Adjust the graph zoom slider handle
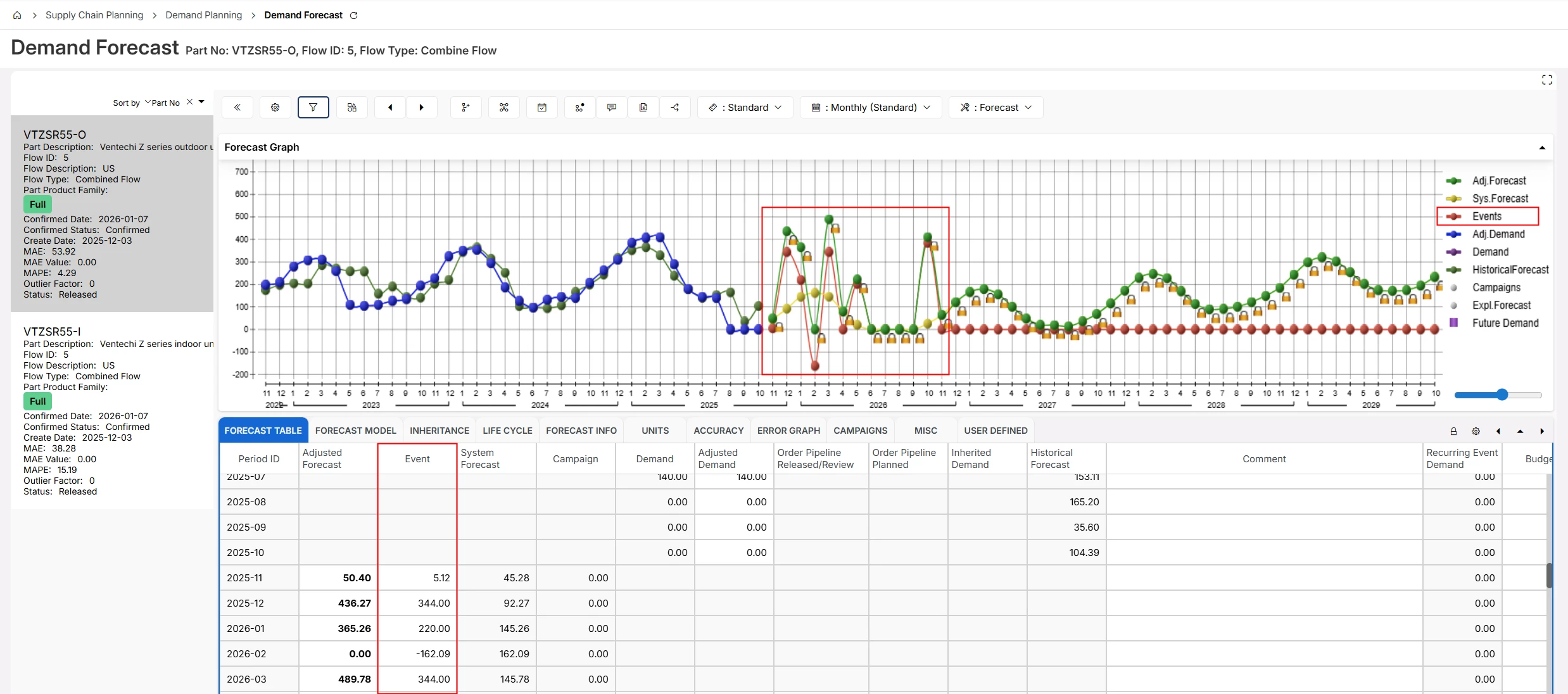Viewport: 1568px width, 694px height. (1502, 395)
